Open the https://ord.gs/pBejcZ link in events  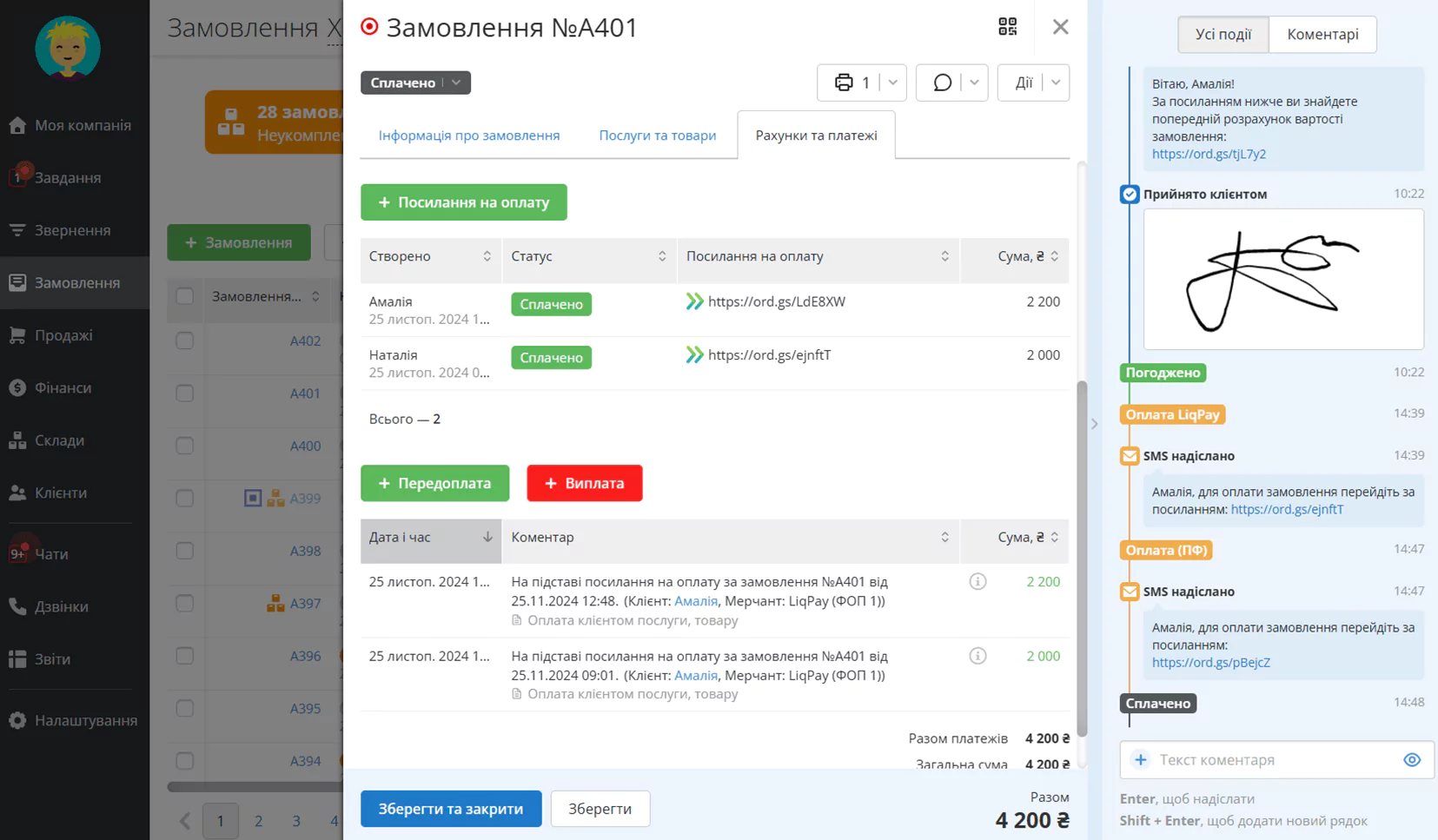[x=1211, y=662]
